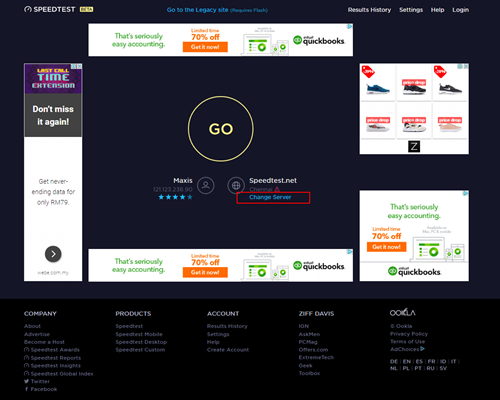Open Create Account in the footer Account column
The height and width of the screenshot is (400, 500).
228,350
